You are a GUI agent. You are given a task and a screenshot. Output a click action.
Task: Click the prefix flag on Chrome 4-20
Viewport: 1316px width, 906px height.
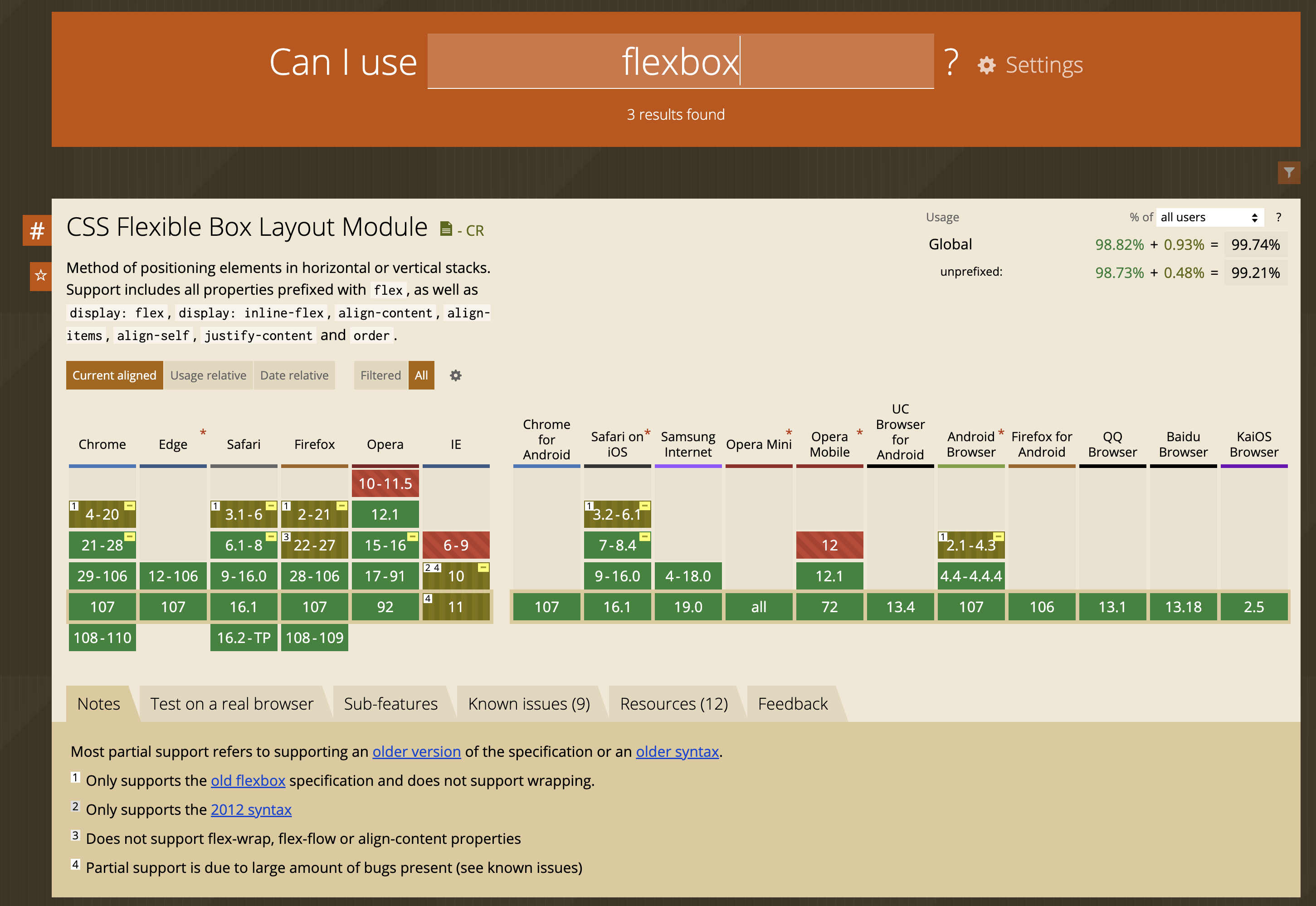pos(130,506)
